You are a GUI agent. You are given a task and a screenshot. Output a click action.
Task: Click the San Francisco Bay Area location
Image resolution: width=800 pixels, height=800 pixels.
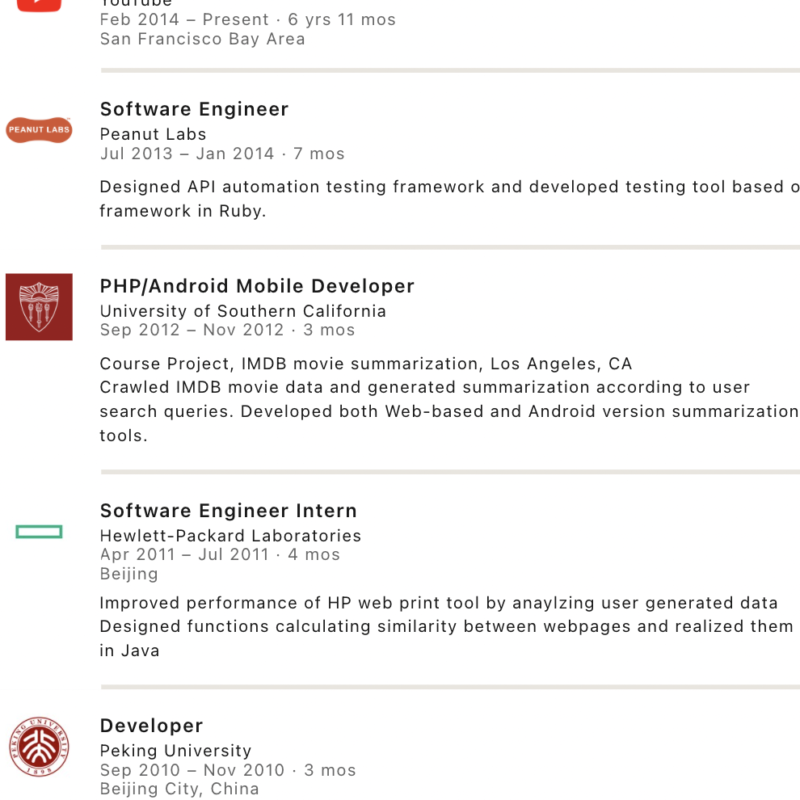tap(203, 39)
